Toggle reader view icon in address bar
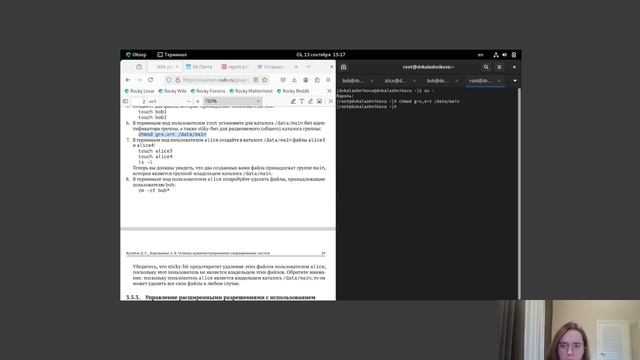640x360 pixels. pos(256,80)
